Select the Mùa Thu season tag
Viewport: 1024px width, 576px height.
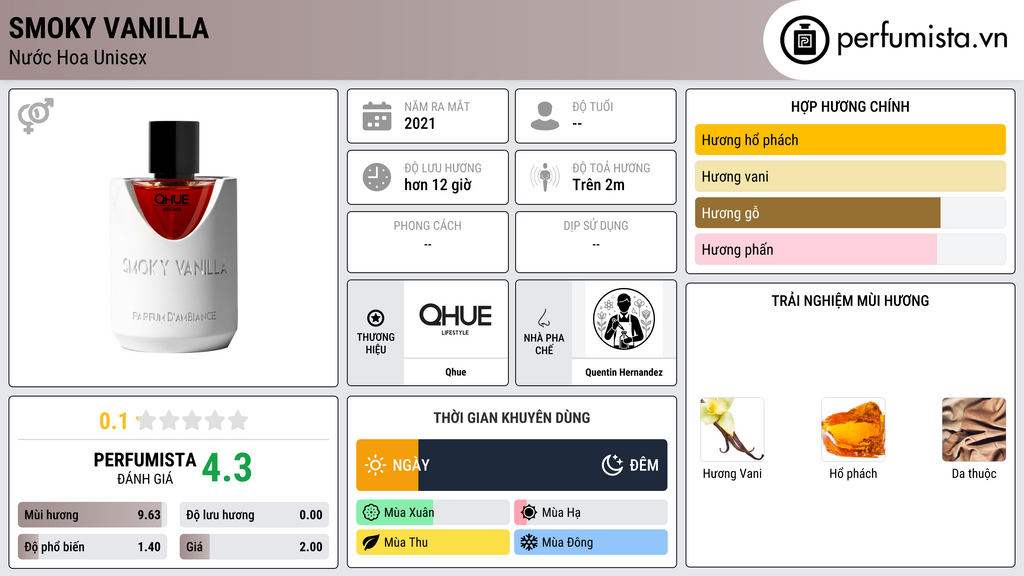432,542
